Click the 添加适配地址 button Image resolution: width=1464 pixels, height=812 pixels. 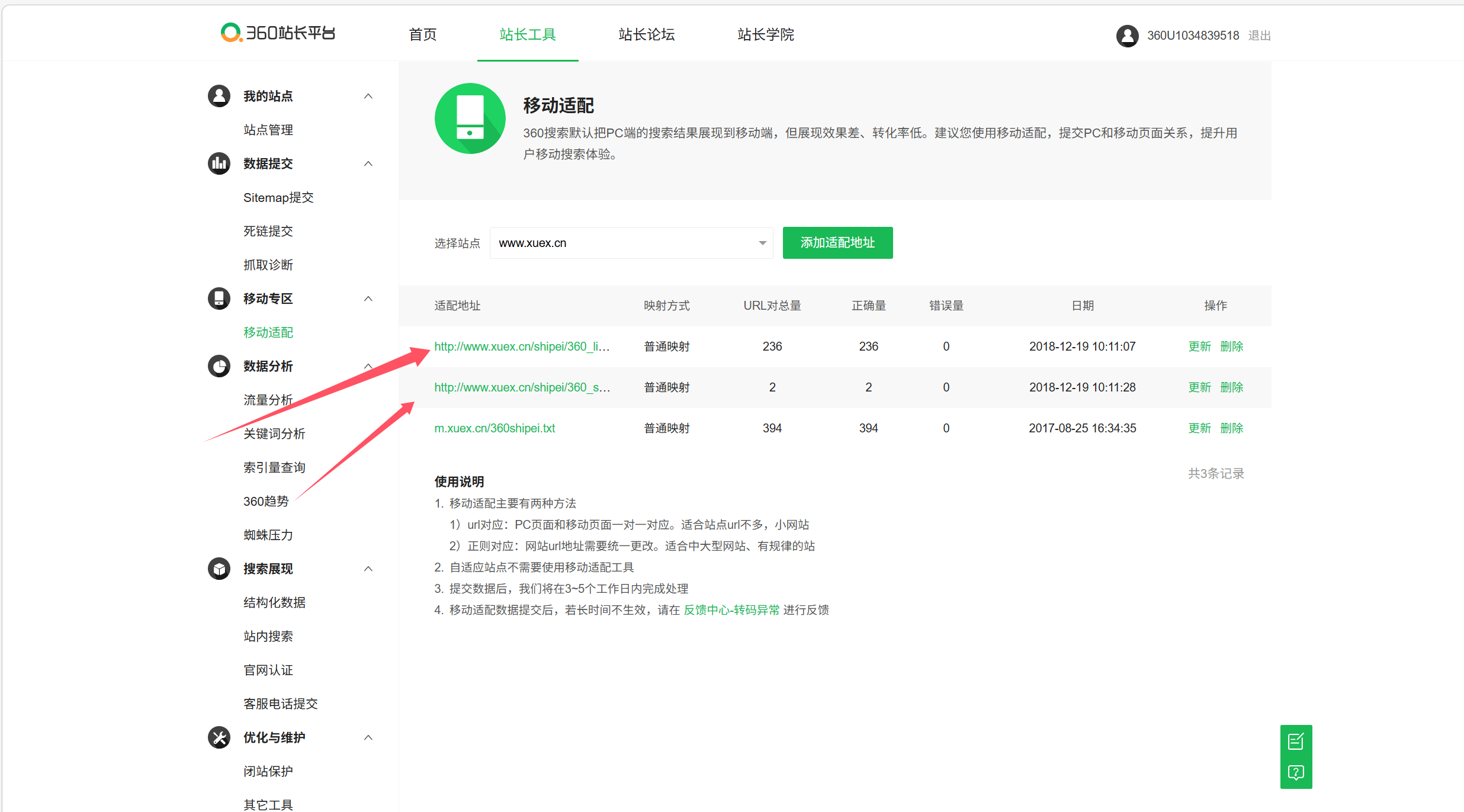837,243
